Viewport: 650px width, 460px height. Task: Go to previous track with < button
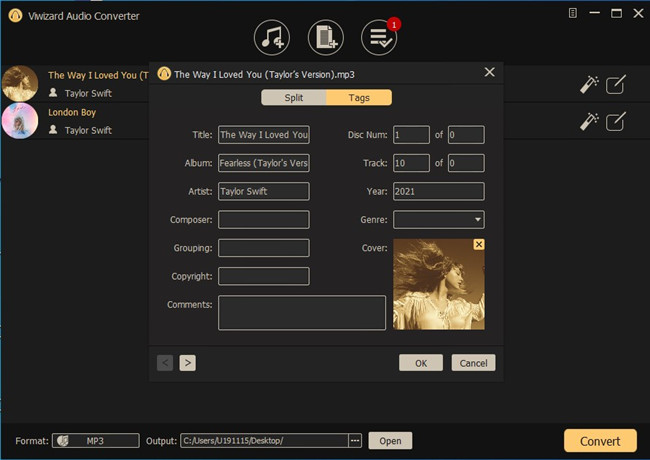pyautogui.click(x=165, y=363)
